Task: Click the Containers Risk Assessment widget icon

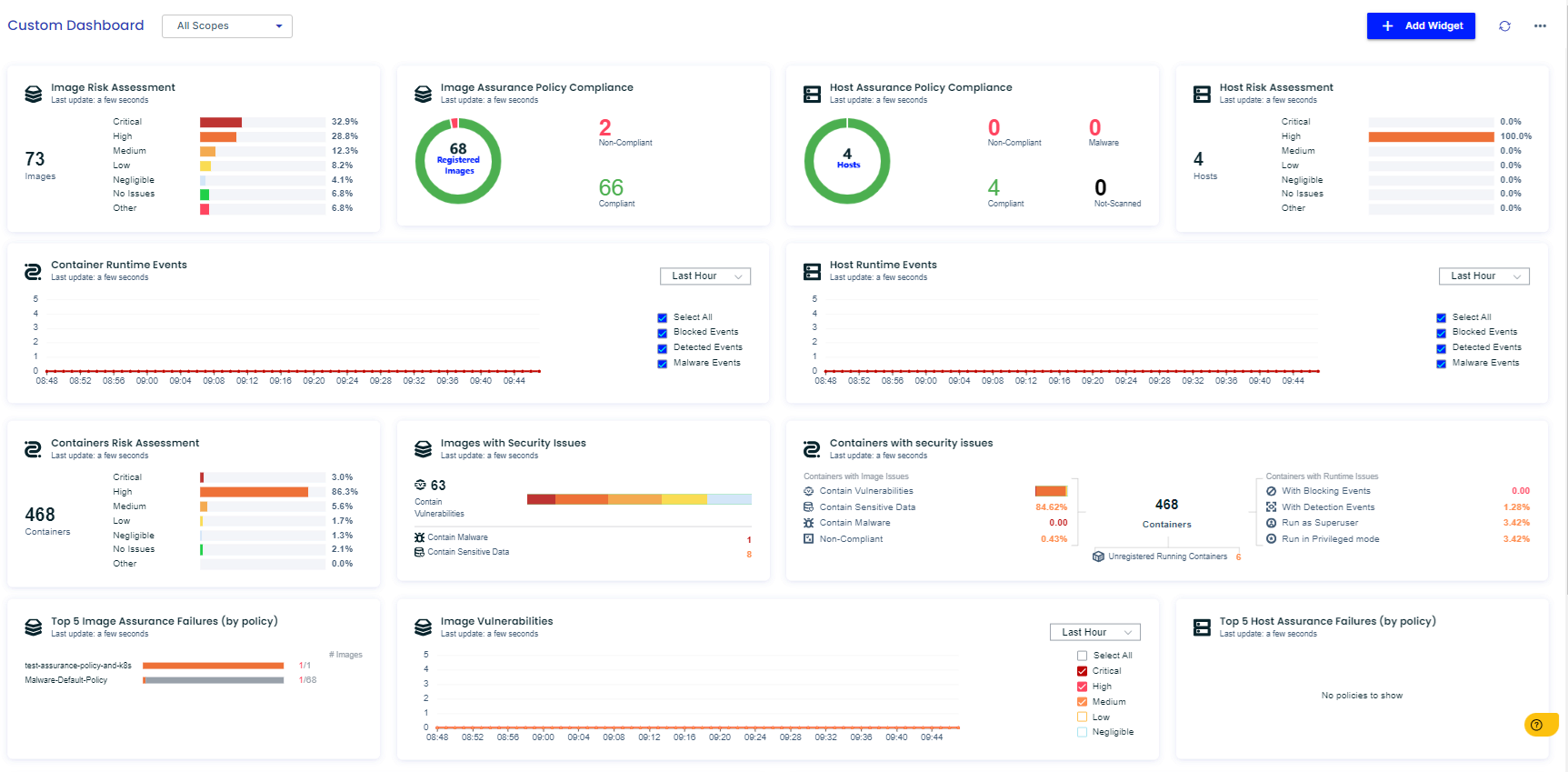Action: (x=34, y=449)
